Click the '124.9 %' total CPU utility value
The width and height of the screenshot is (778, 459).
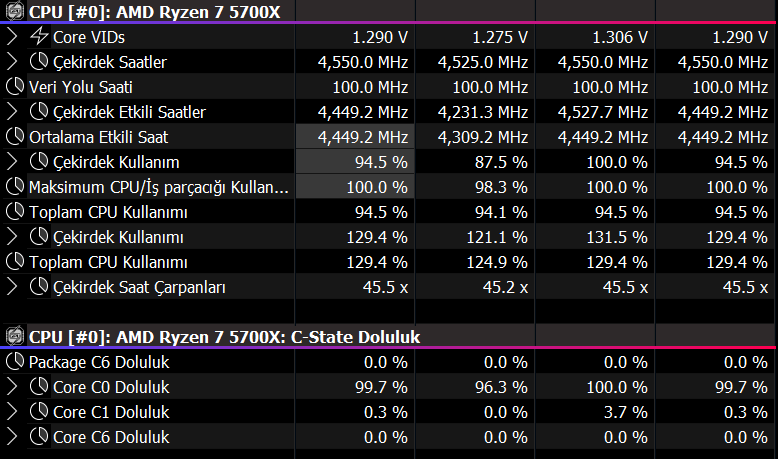497,262
